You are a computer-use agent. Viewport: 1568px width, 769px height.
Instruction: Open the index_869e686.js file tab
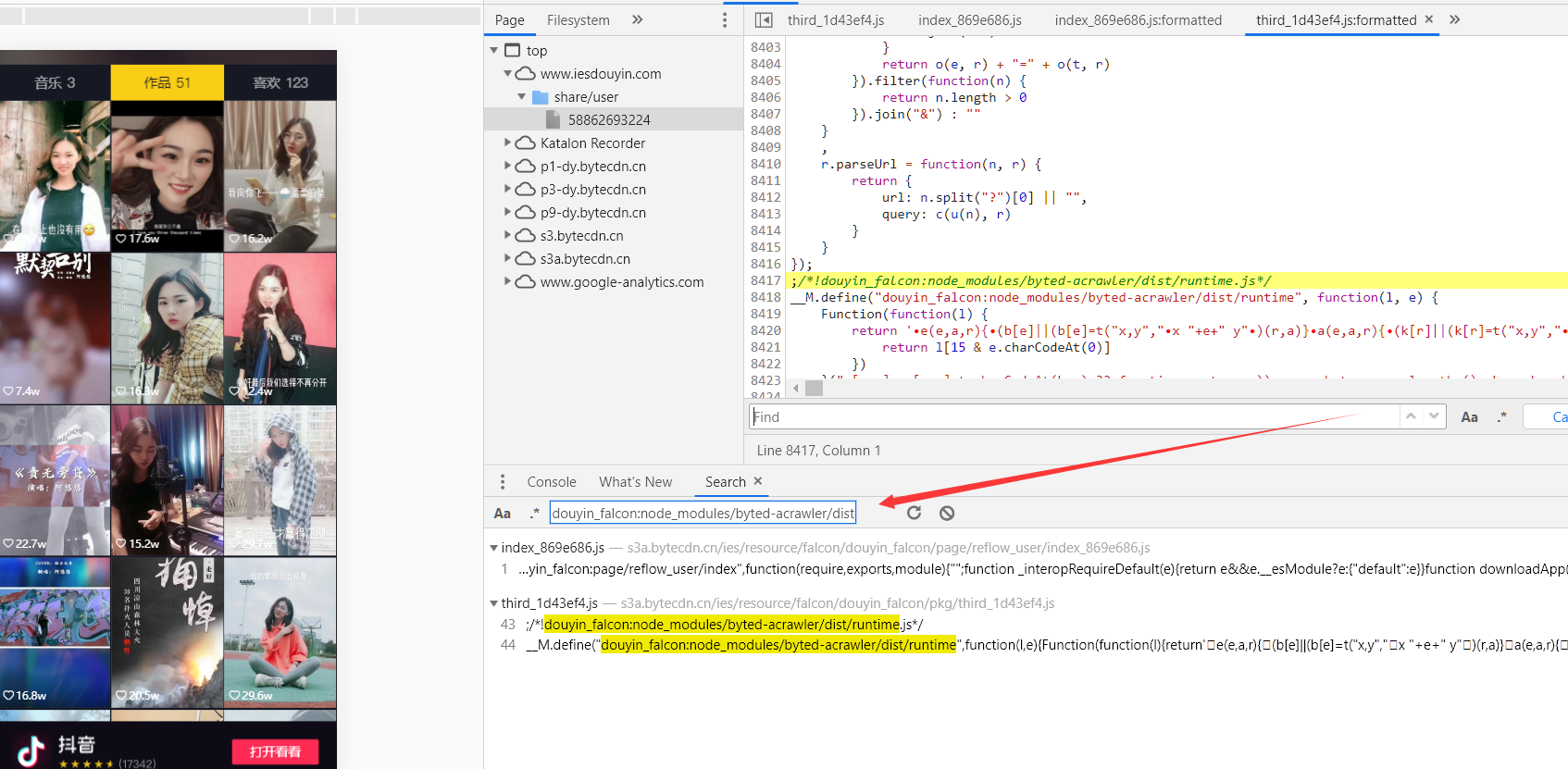tap(969, 19)
